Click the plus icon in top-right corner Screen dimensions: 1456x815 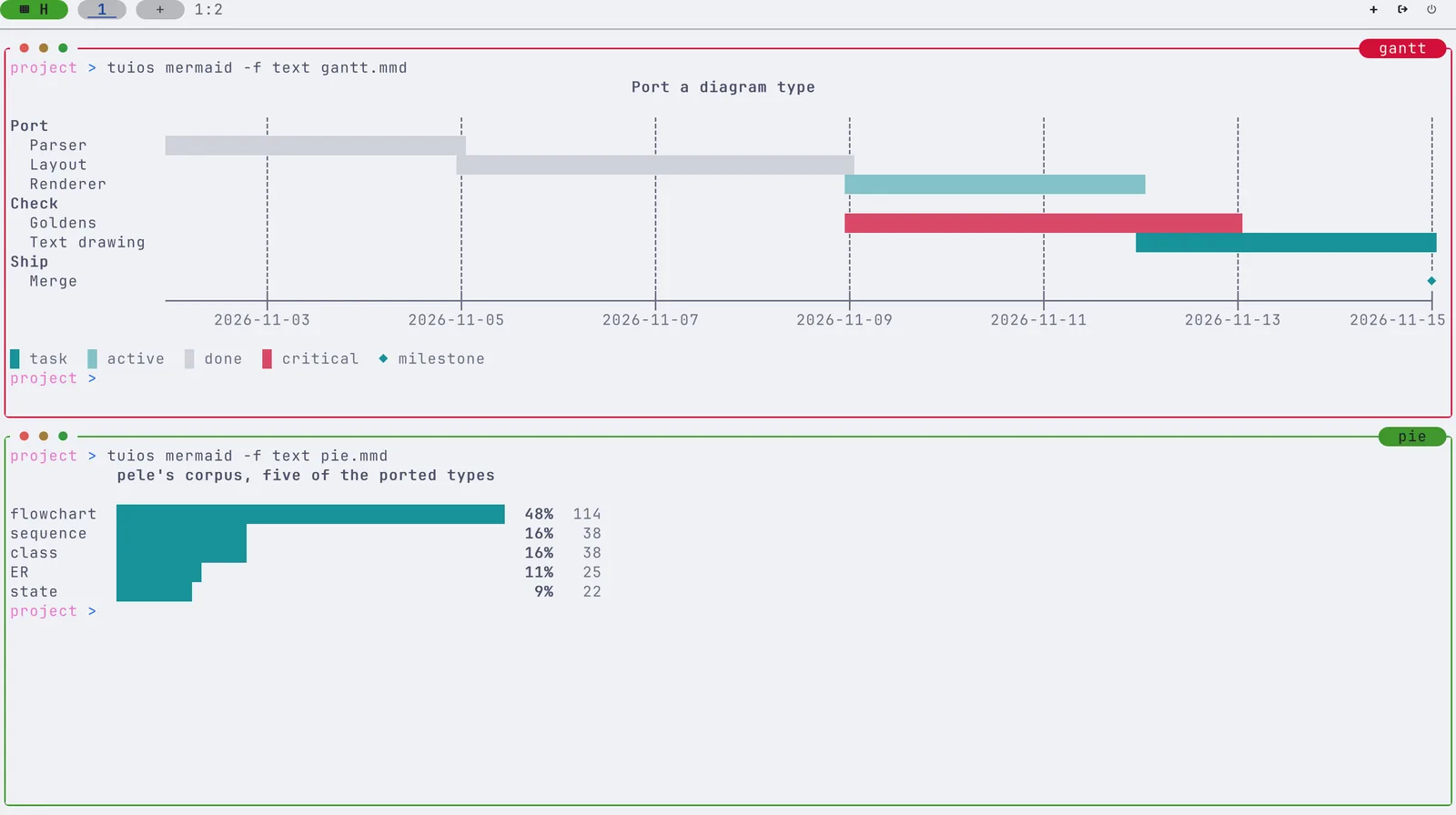(1373, 10)
